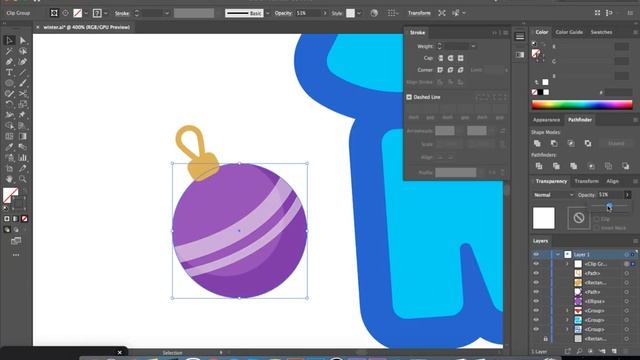Open the Edit Toolbar three-dots button

16,255
